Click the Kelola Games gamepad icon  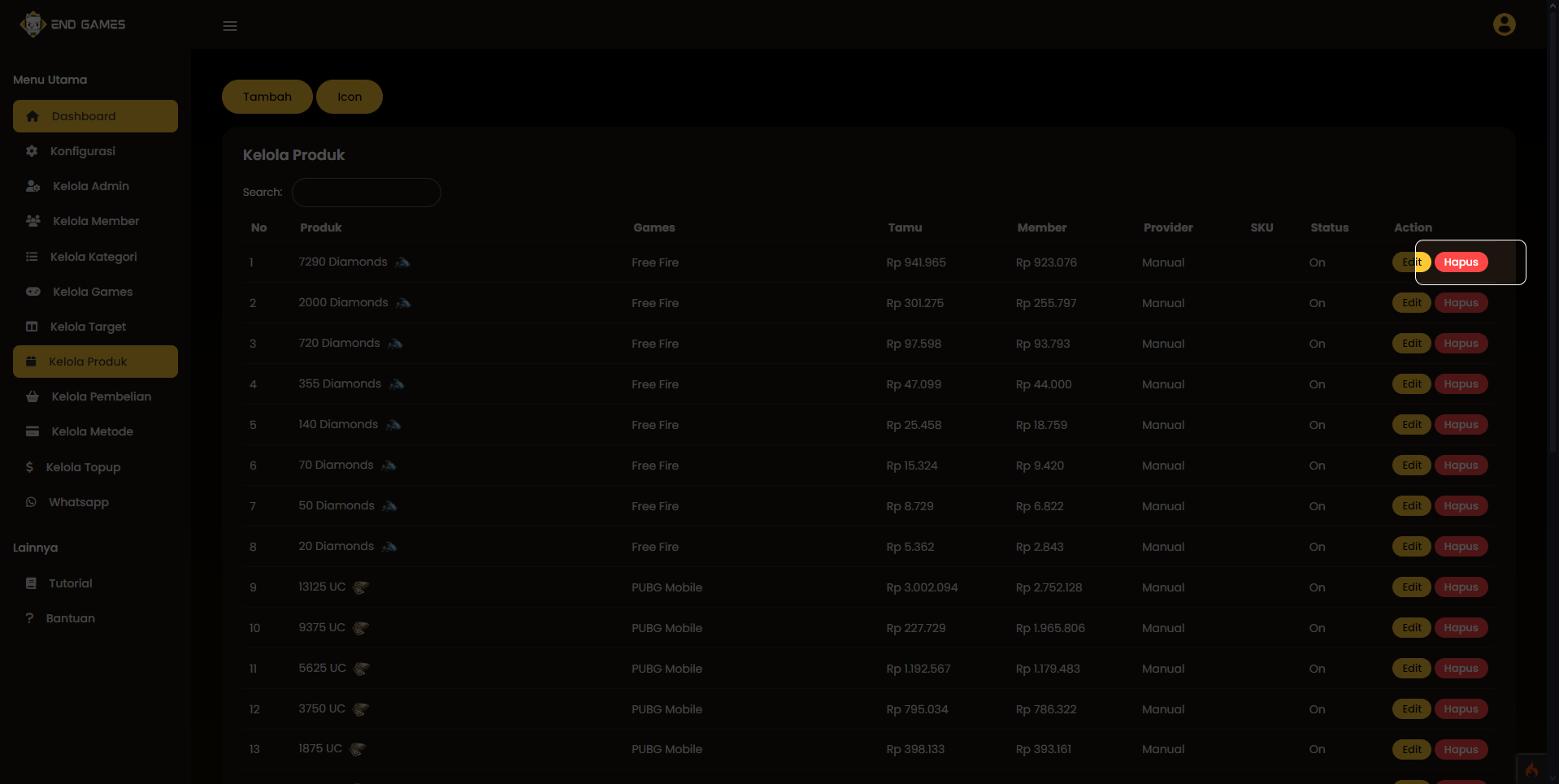coord(33,292)
